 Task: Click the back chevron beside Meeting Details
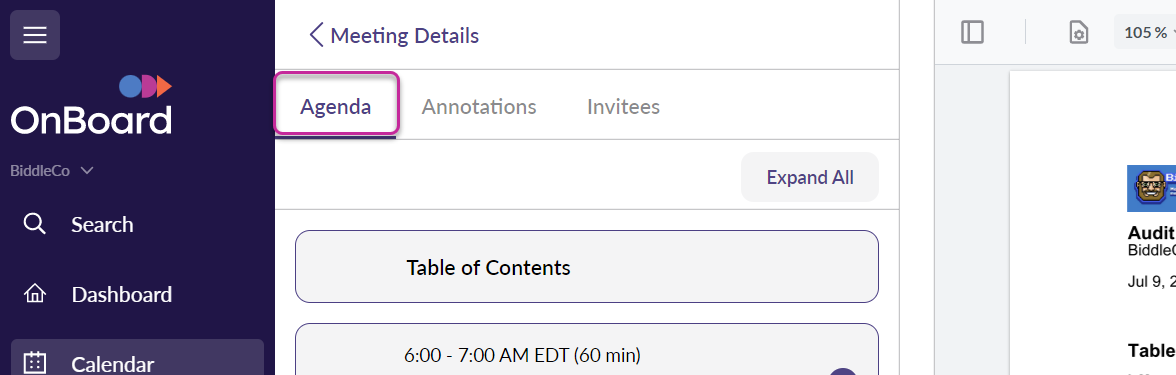point(316,35)
